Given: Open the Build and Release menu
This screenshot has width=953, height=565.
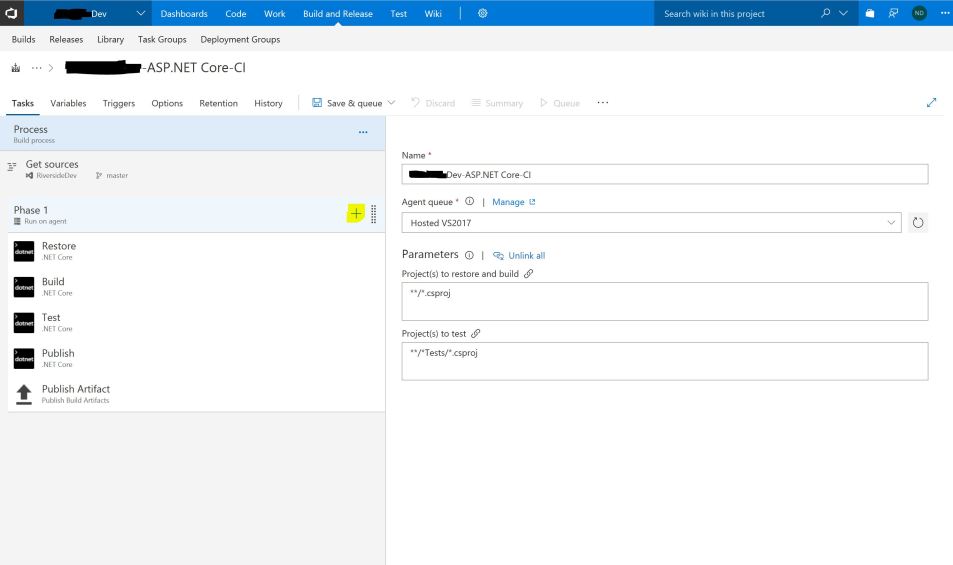Looking at the screenshot, I should click(x=338, y=13).
